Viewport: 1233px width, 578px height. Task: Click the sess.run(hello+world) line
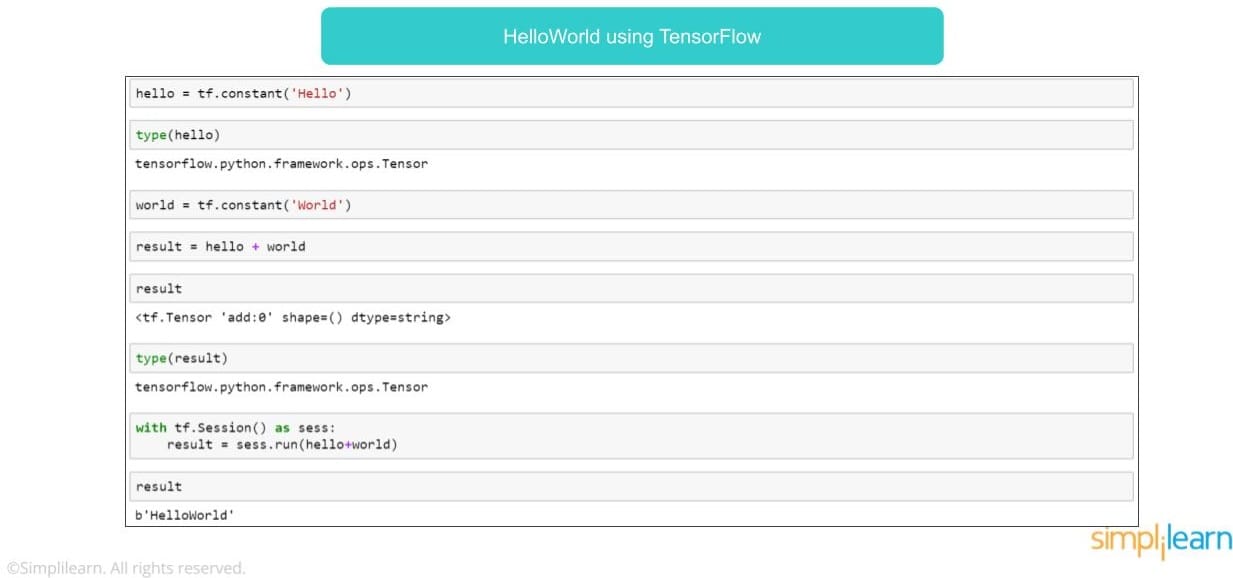(281, 445)
